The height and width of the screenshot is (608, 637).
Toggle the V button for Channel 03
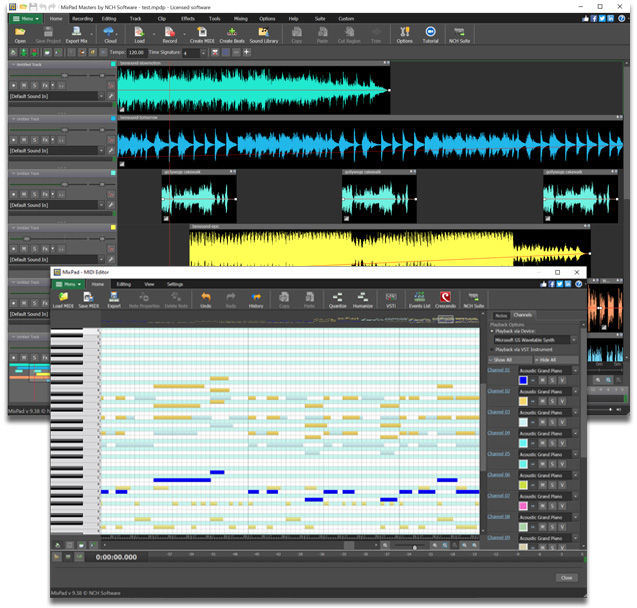[562, 422]
